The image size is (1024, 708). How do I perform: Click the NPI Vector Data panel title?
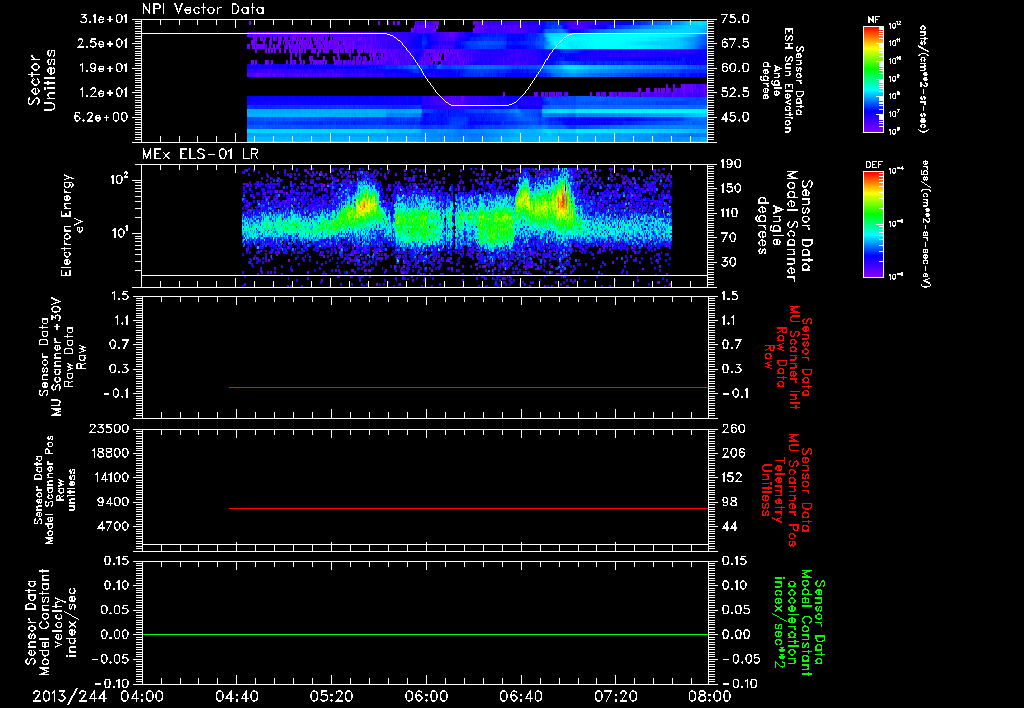[x=203, y=9]
